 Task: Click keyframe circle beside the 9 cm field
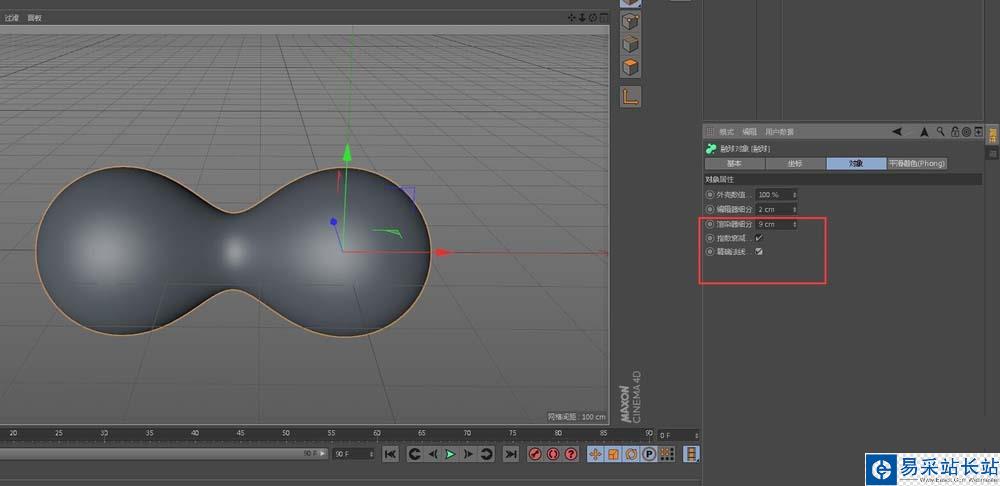[710, 225]
